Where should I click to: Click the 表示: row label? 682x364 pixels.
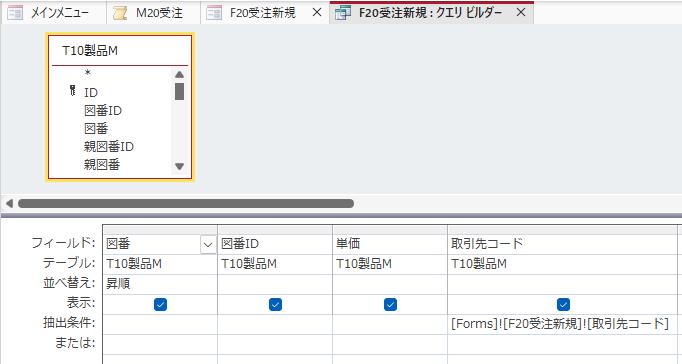(80, 303)
